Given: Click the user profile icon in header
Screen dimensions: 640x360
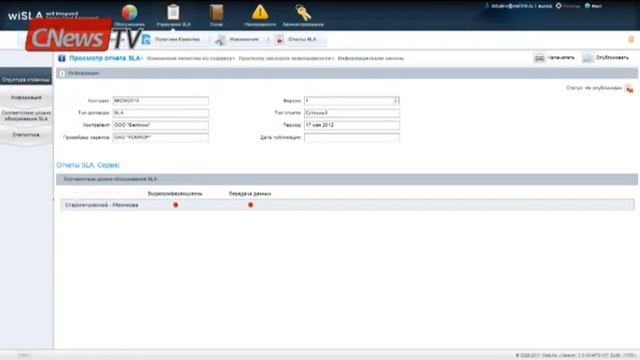Looking at the screenshot, I should tap(487, 6).
